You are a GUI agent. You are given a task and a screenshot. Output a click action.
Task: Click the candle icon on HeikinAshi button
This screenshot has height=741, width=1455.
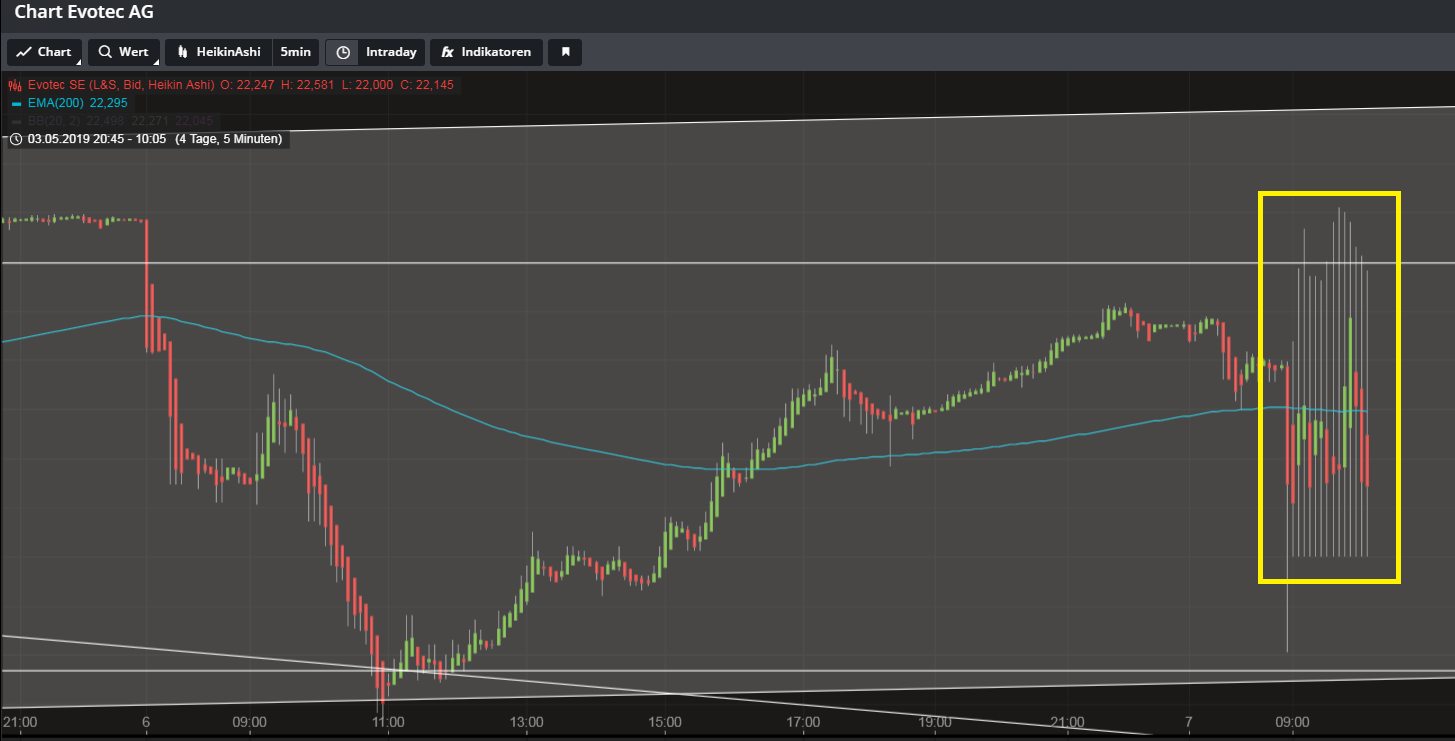(183, 52)
